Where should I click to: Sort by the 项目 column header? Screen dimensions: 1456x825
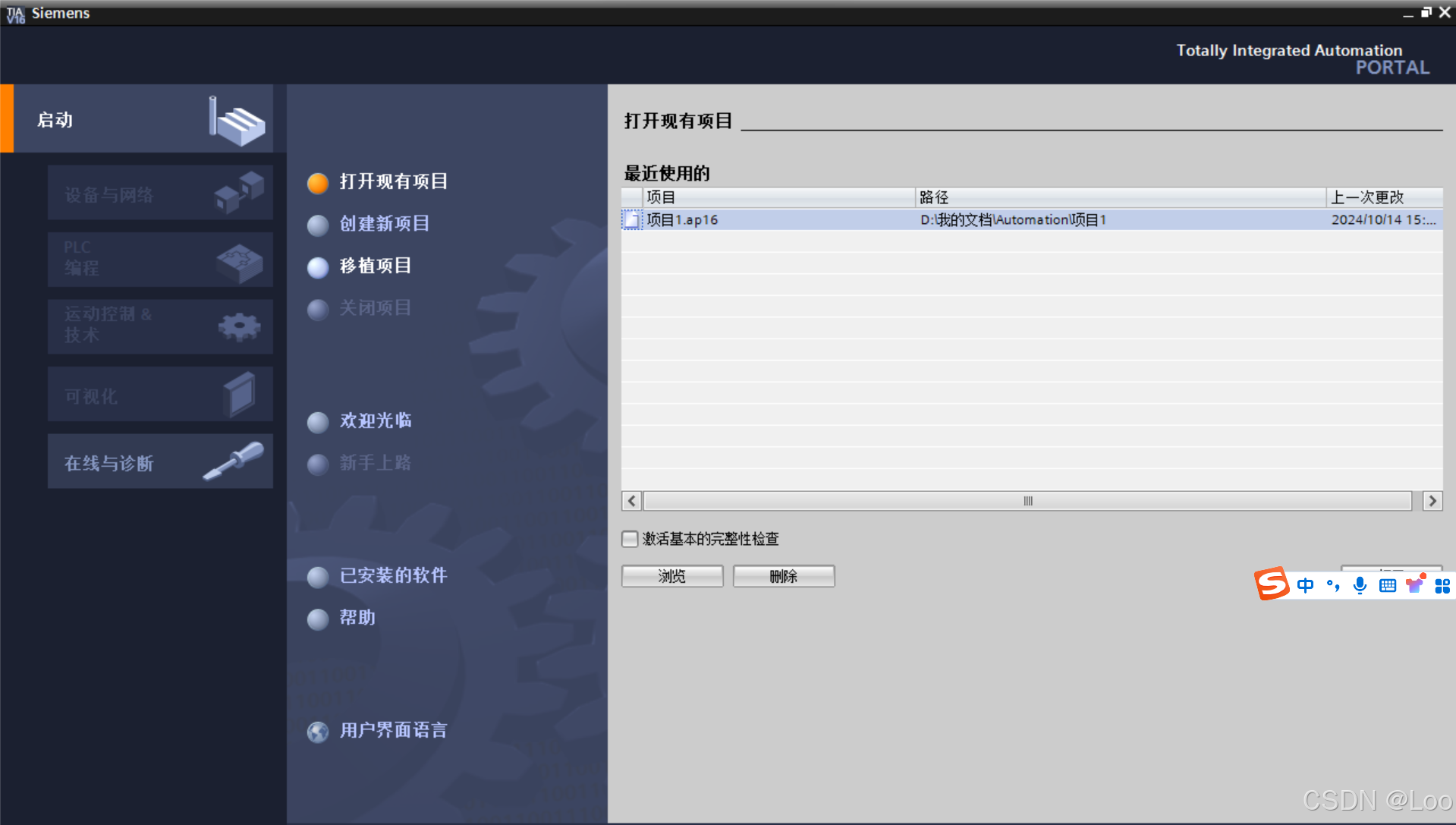click(x=778, y=197)
